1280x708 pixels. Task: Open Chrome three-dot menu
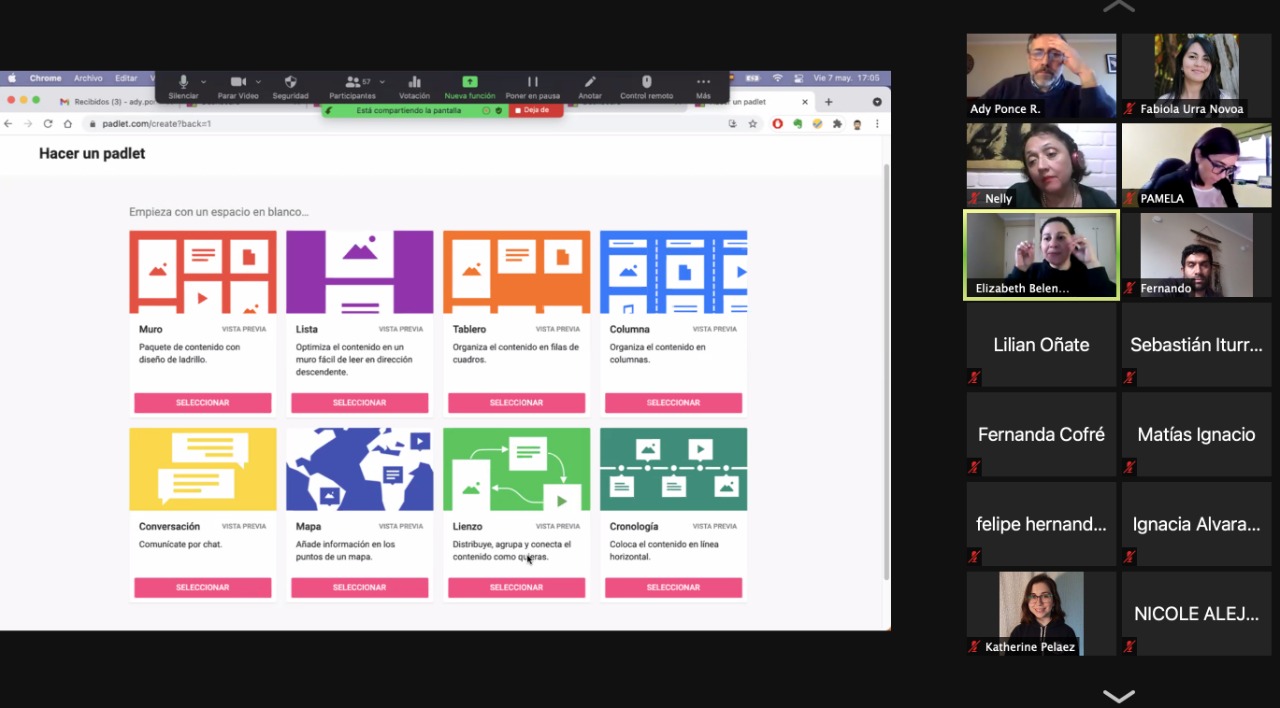pyautogui.click(x=877, y=124)
